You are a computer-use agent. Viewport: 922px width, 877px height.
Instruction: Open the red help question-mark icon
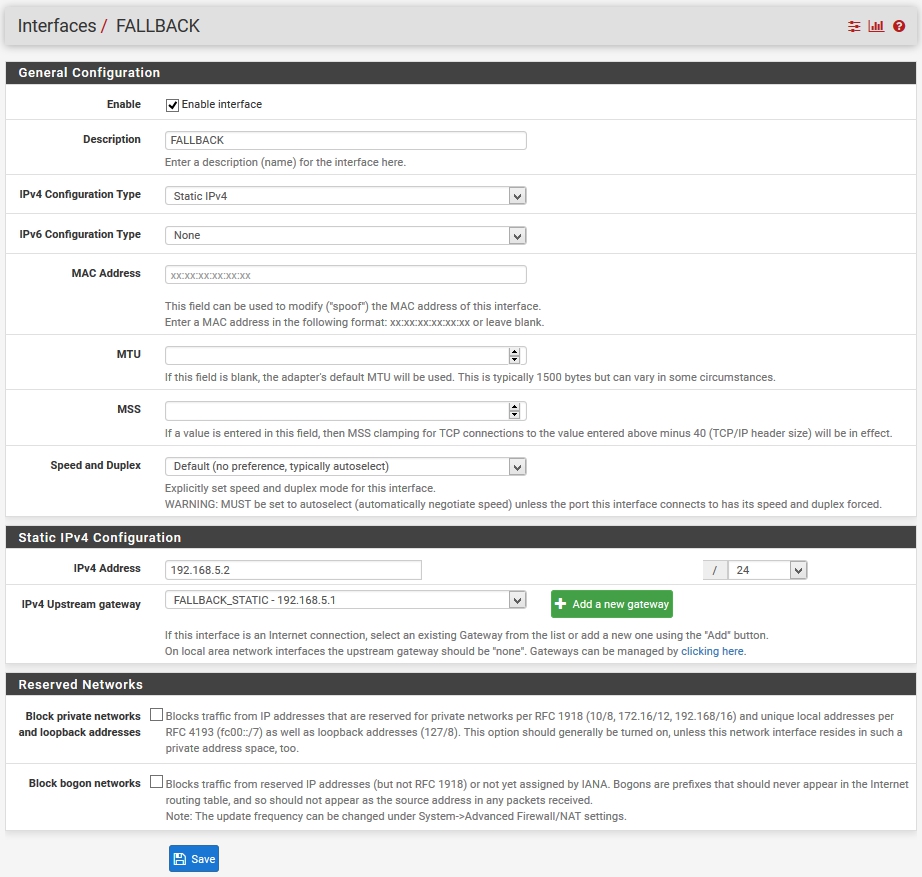[899, 26]
